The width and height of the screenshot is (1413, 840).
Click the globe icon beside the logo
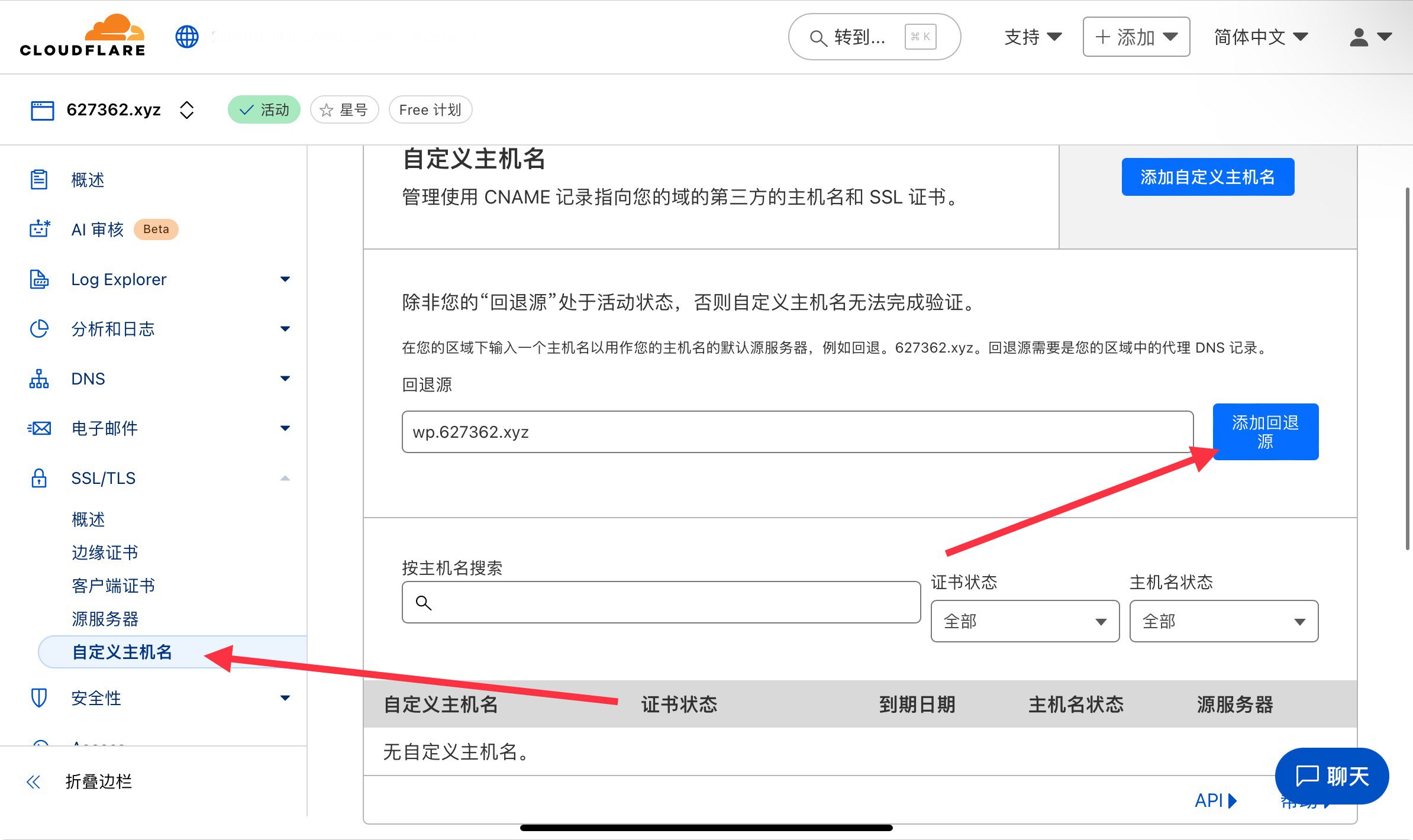click(x=187, y=37)
